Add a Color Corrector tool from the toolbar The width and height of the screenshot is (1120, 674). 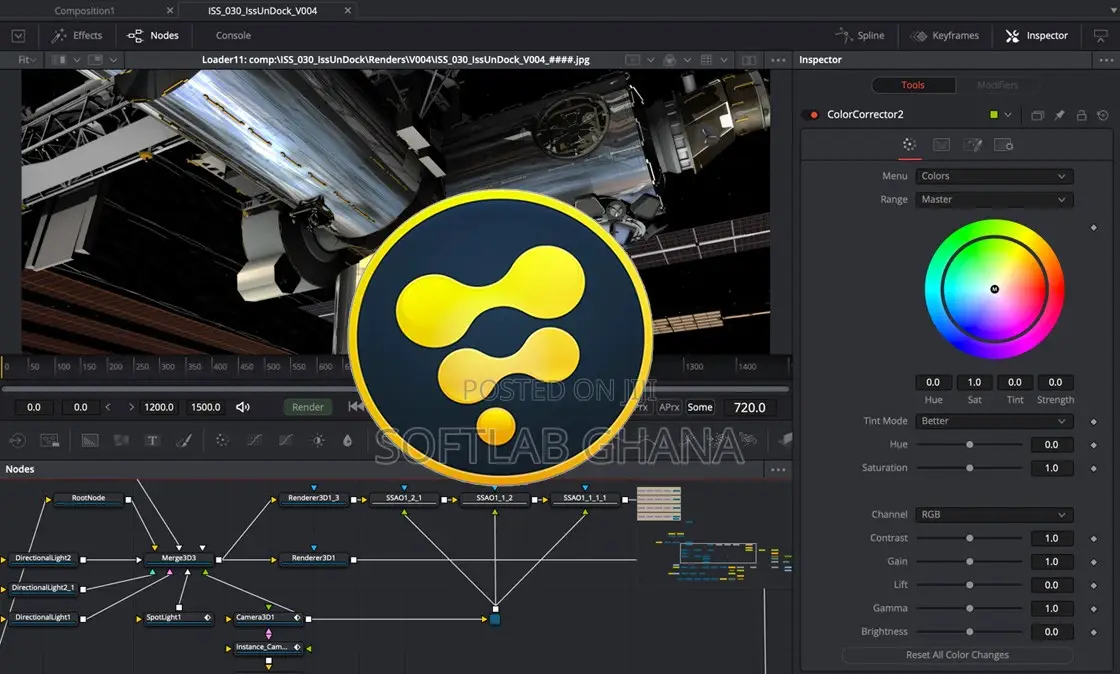click(222, 441)
